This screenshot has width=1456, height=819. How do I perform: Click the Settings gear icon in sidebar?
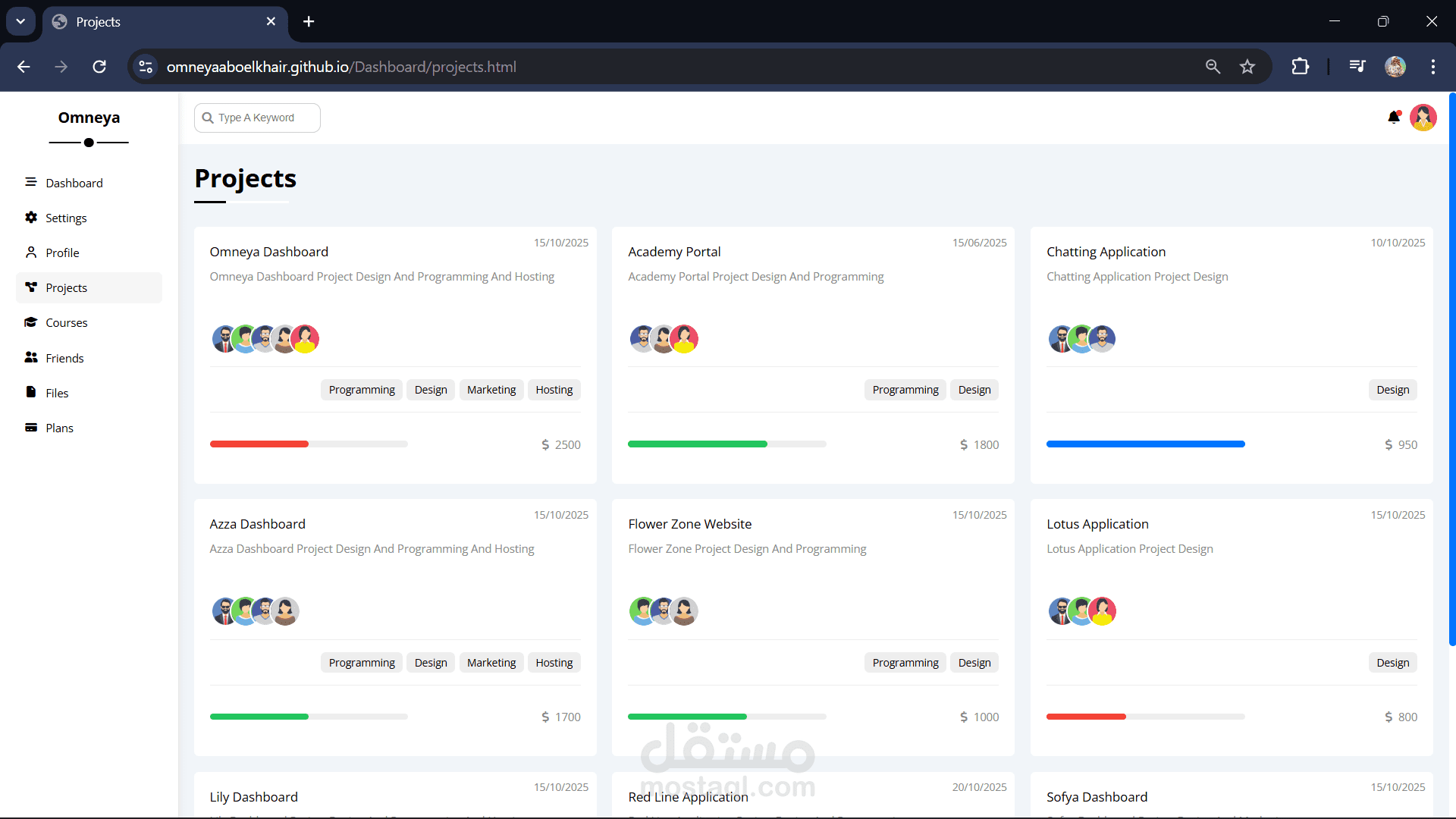(x=31, y=218)
